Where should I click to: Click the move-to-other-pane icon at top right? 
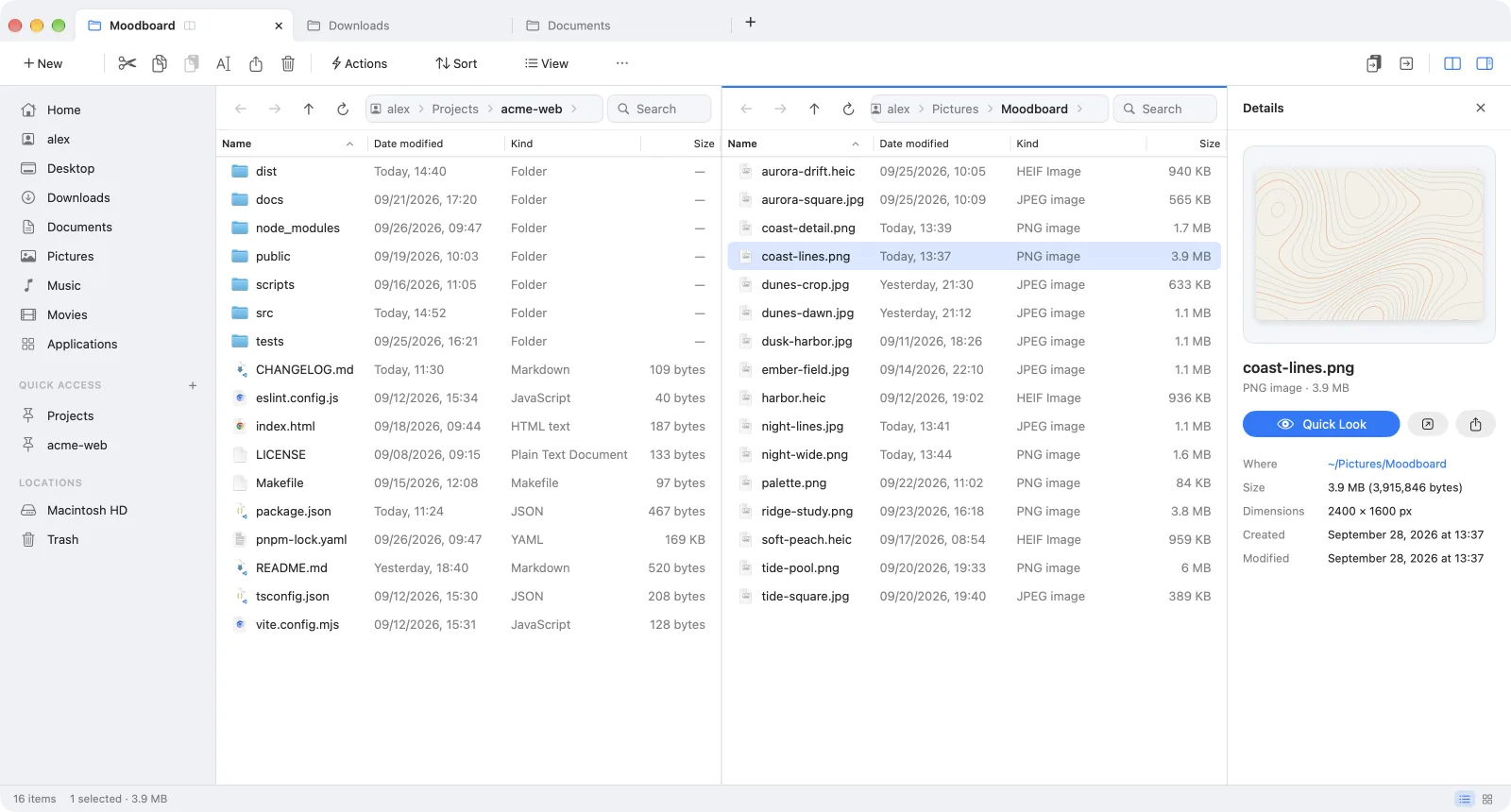(x=1406, y=63)
